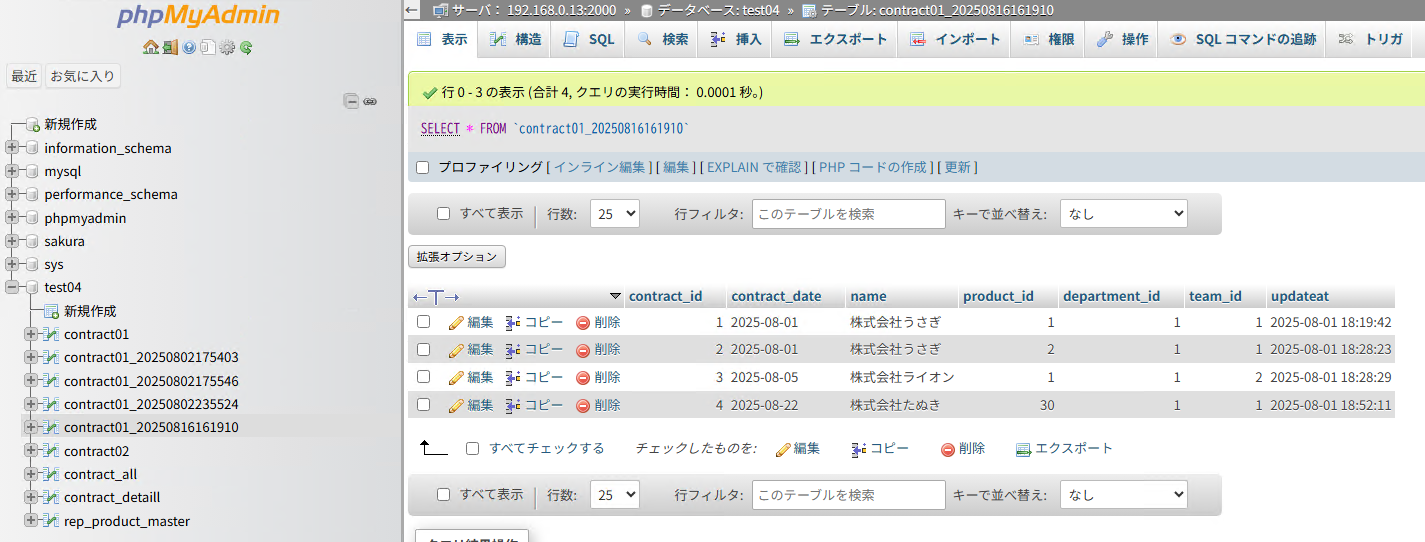Click pencil icon in the checked-items edit action
The width and height of the screenshot is (1425, 542).
783,449
